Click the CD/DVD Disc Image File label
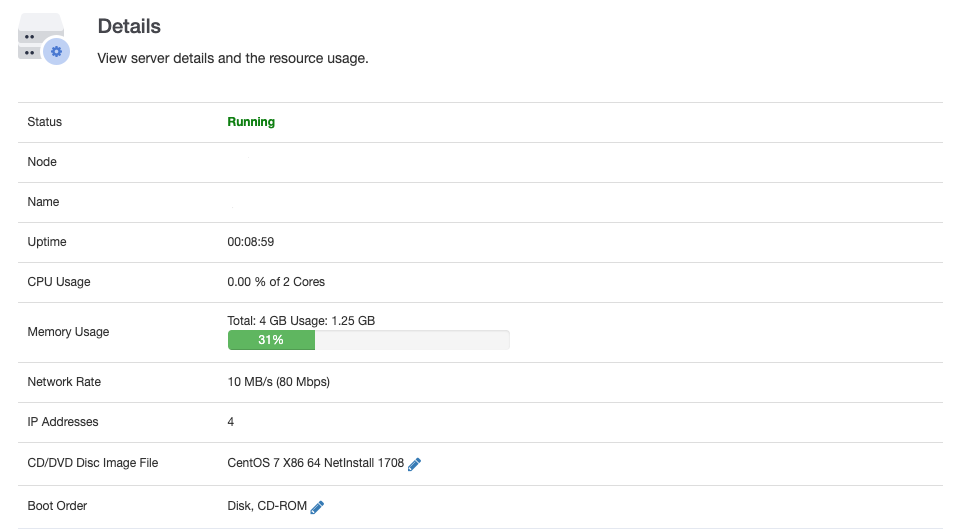Image resolution: width=963 pixels, height=529 pixels. (93, 463)
